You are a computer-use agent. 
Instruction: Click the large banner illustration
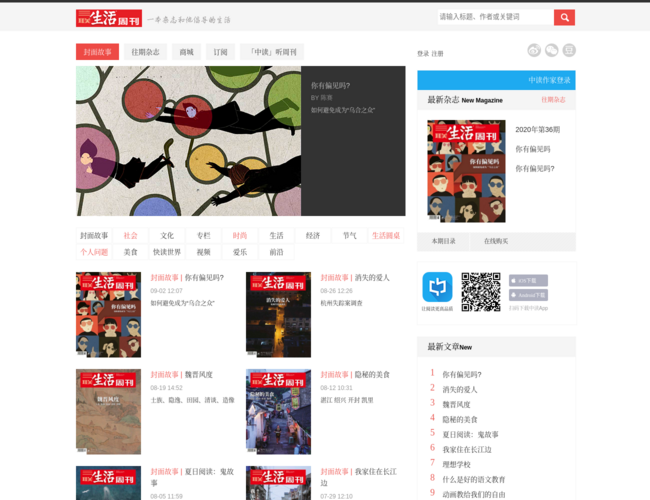click(x=189, y=141)
